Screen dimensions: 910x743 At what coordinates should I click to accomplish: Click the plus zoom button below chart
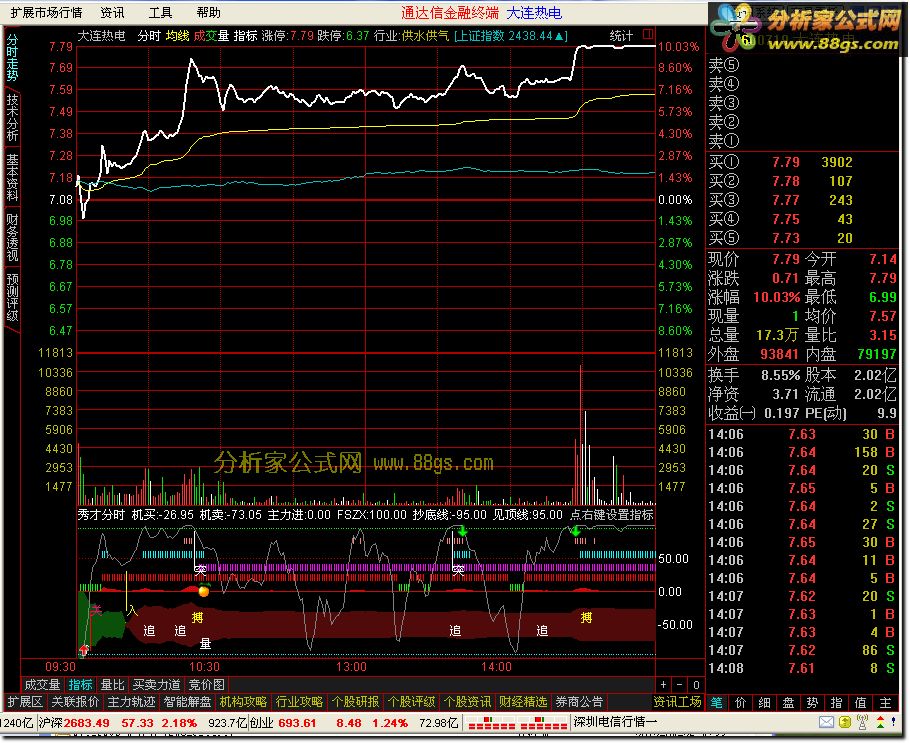pos(663,685)
